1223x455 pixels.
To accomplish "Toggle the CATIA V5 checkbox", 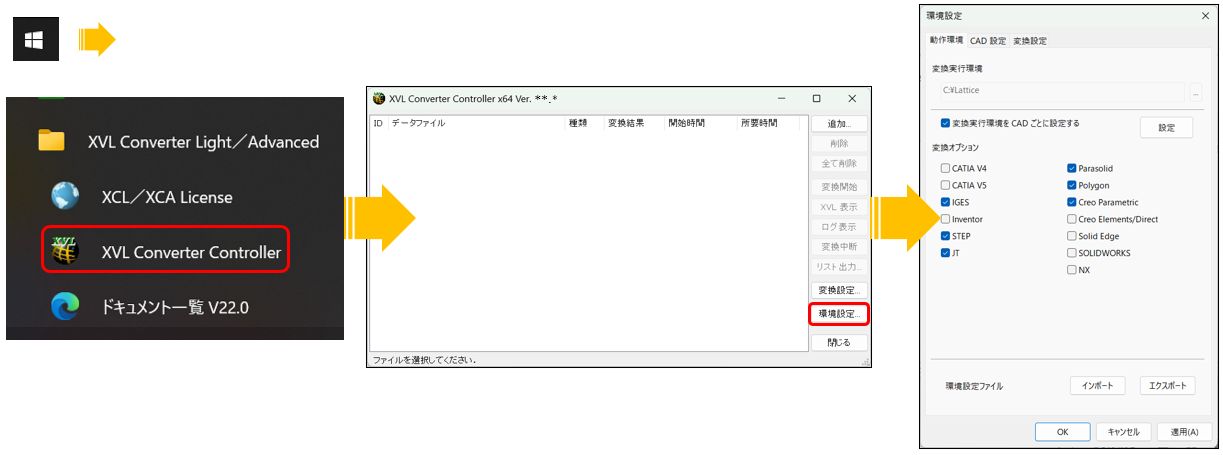I will (946, 185).
